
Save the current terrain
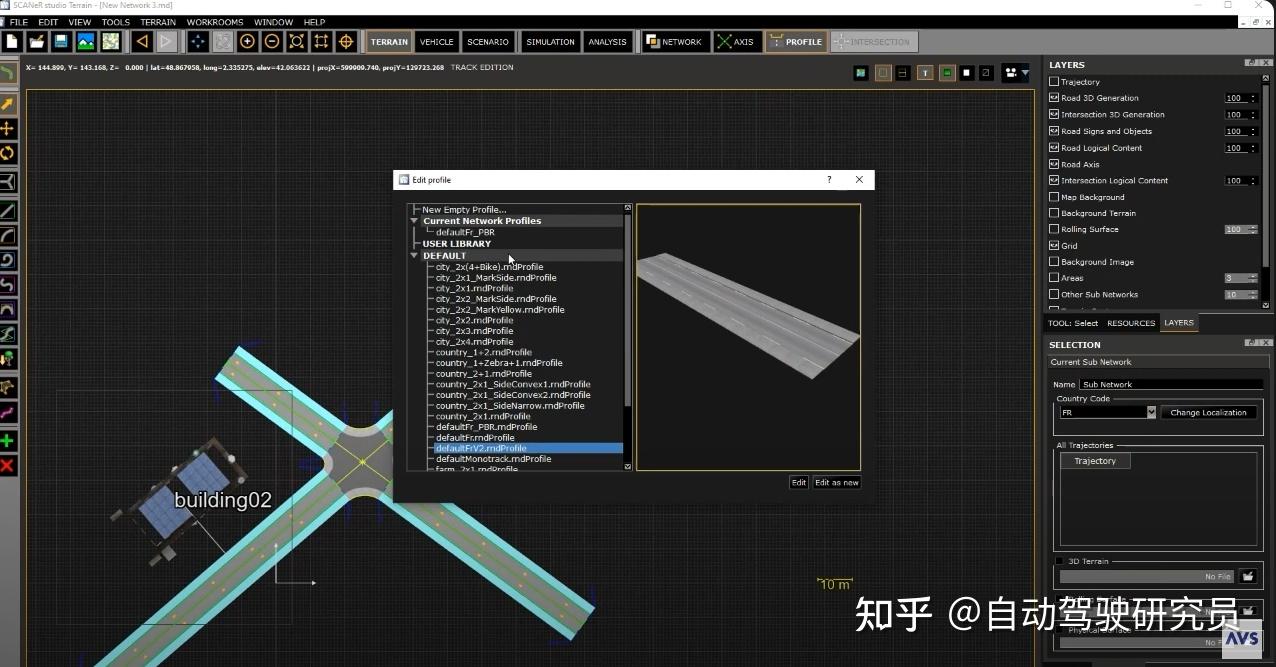pyautogui.click(x=60, y=41)
